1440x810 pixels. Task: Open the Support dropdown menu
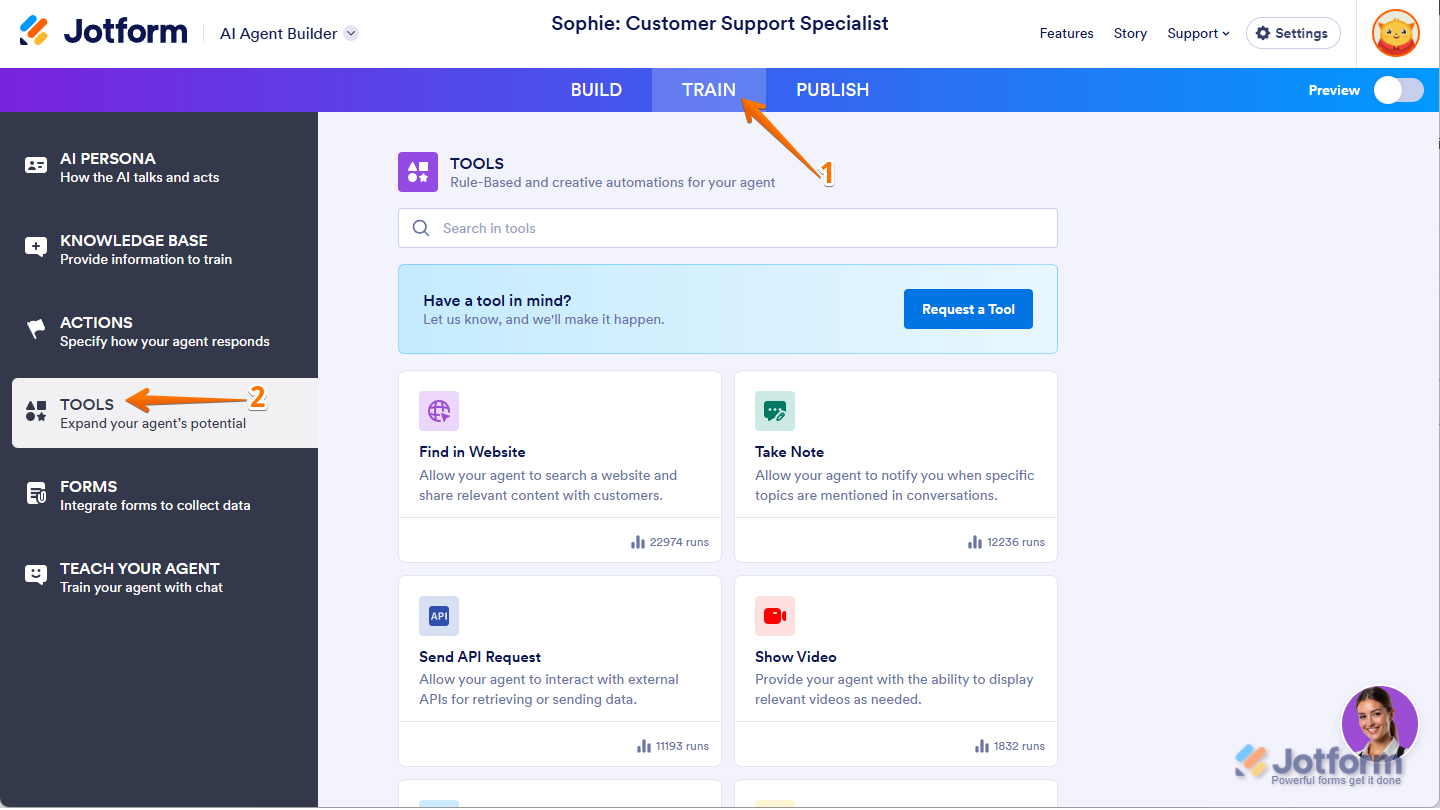pyautogui.click(x=1198, y=33)
